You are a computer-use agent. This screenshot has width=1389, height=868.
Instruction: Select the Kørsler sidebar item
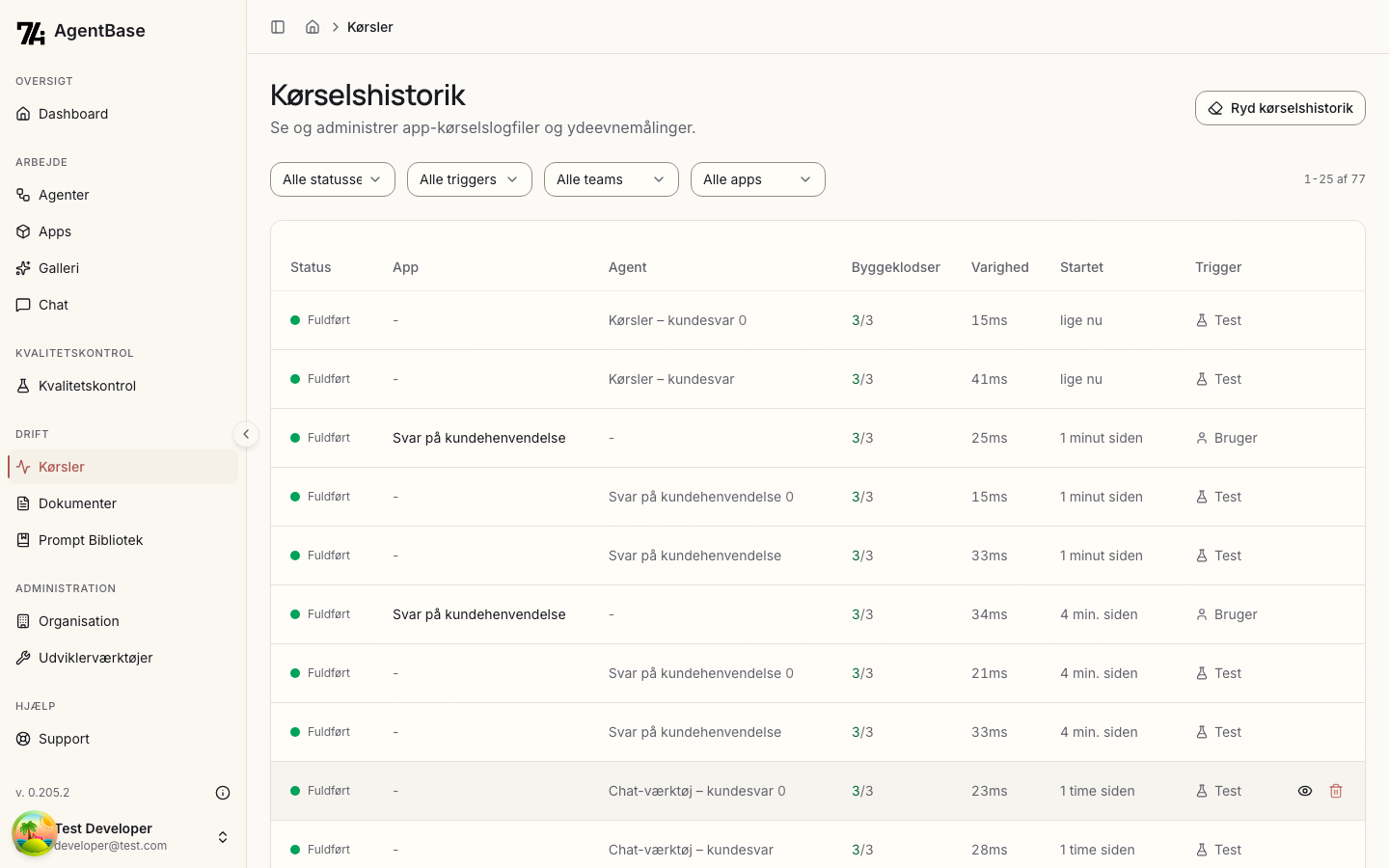[123, 467]
